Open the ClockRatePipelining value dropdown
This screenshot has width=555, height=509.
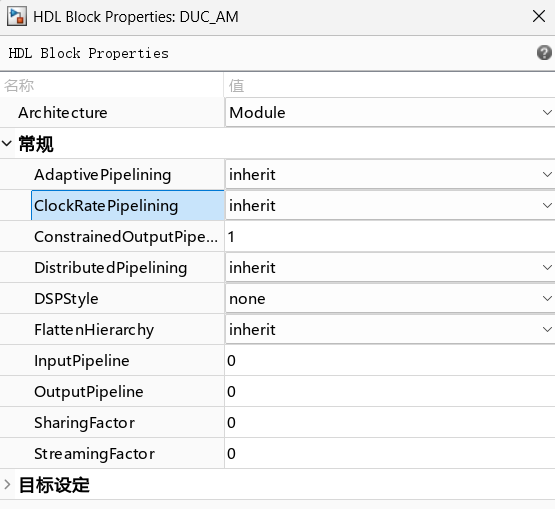pos(390,206)
